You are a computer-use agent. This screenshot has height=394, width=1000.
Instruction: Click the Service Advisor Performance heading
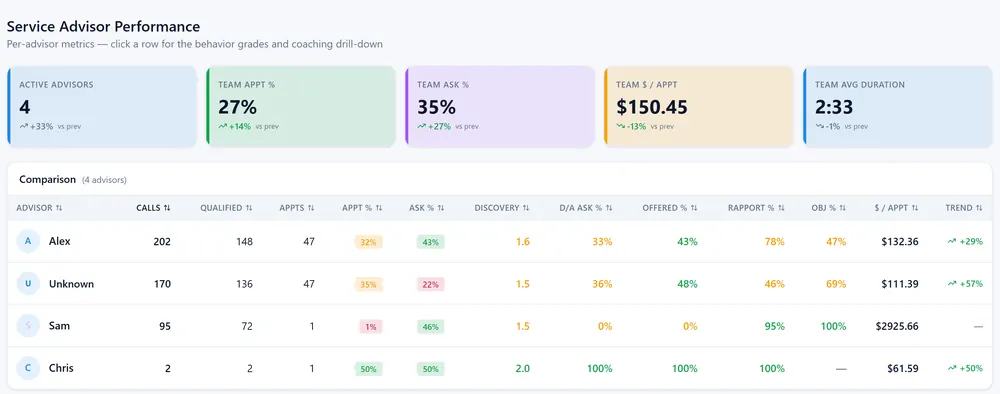pyautogui.click(x=103, y=27)
